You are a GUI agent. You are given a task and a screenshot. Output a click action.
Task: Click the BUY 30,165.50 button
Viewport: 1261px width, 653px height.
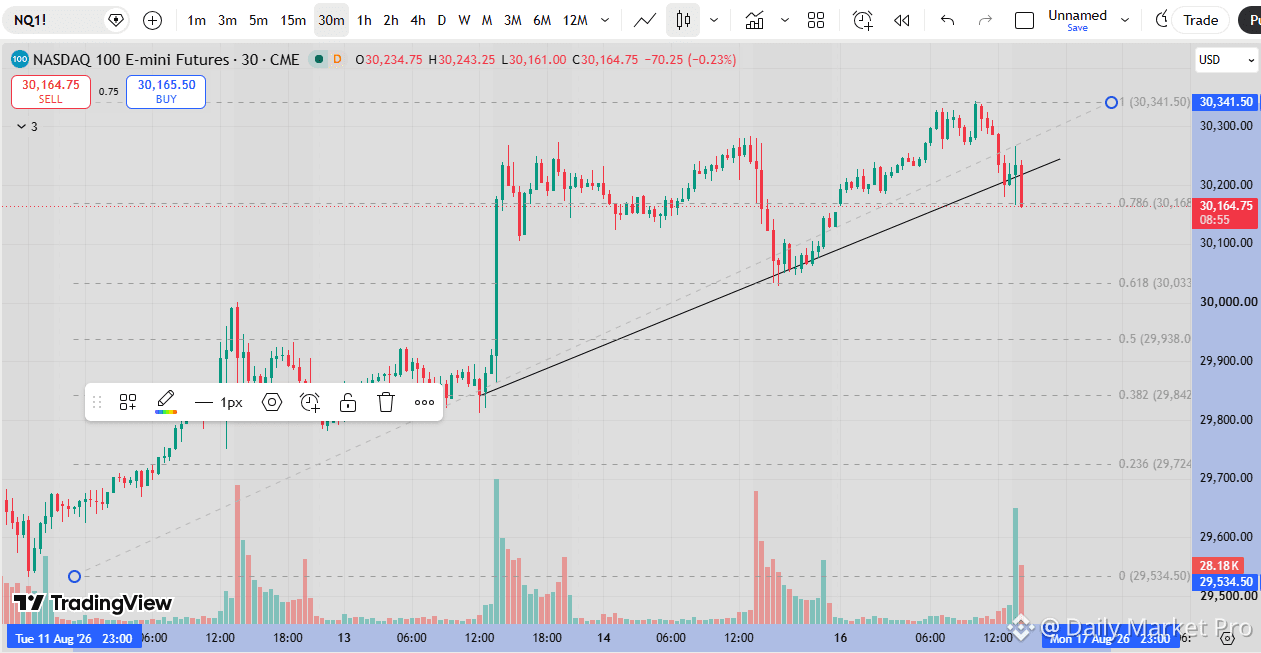tap(166, 92)
